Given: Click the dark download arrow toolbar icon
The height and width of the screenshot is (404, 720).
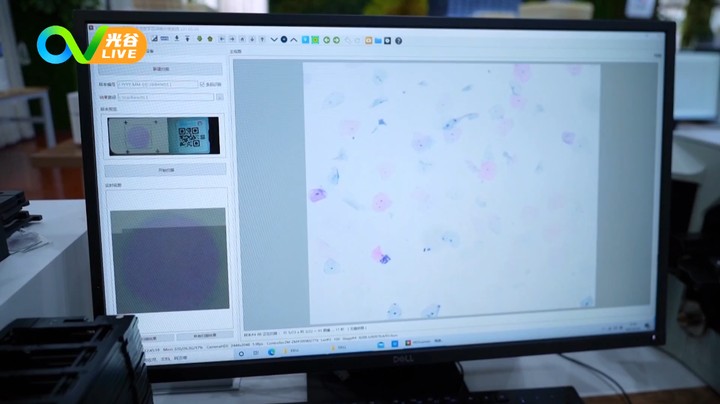Looking at the screenshot, I should [177, 39].
